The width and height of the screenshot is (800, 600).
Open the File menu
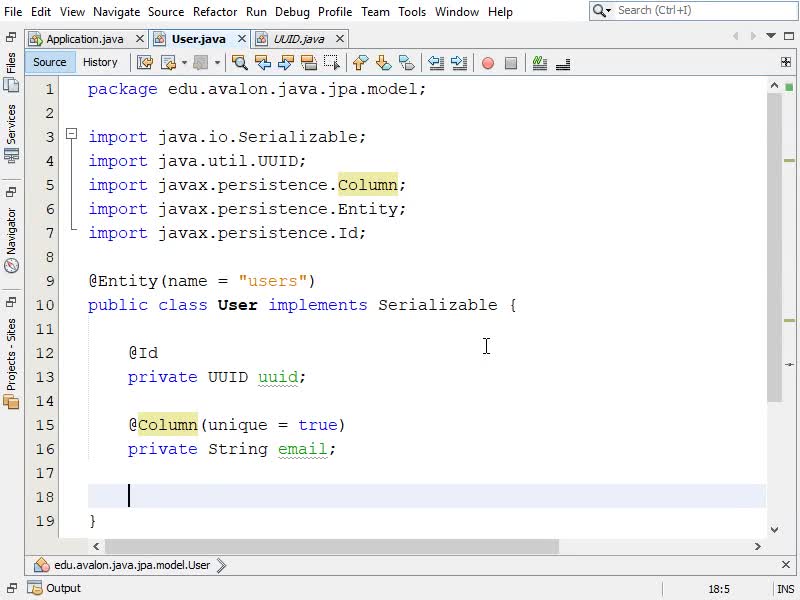(13, 12)
